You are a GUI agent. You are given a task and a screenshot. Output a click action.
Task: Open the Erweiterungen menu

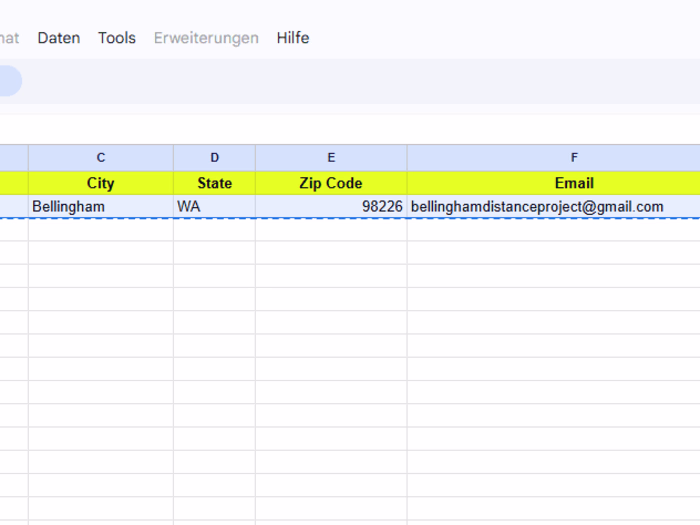tap(206, 38)
